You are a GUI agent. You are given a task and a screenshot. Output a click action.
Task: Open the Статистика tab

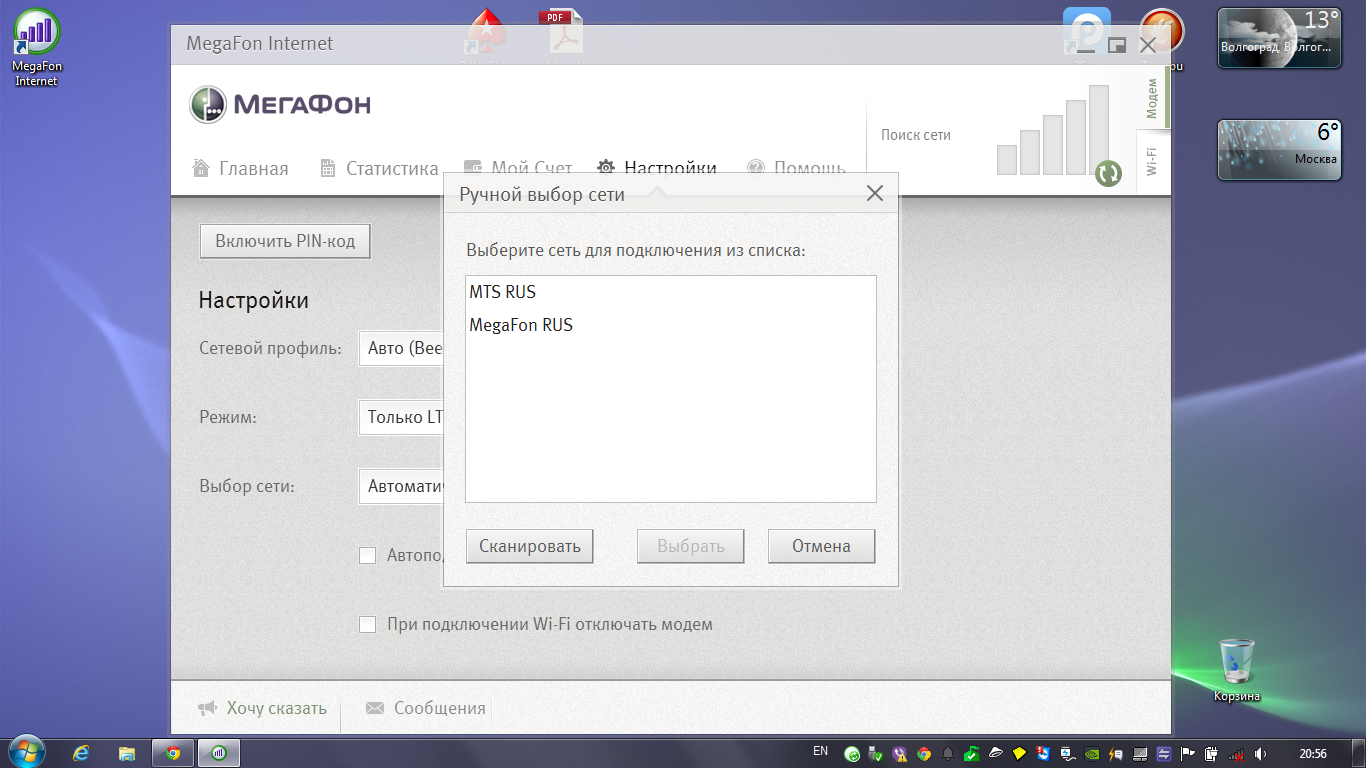point(379,169)
